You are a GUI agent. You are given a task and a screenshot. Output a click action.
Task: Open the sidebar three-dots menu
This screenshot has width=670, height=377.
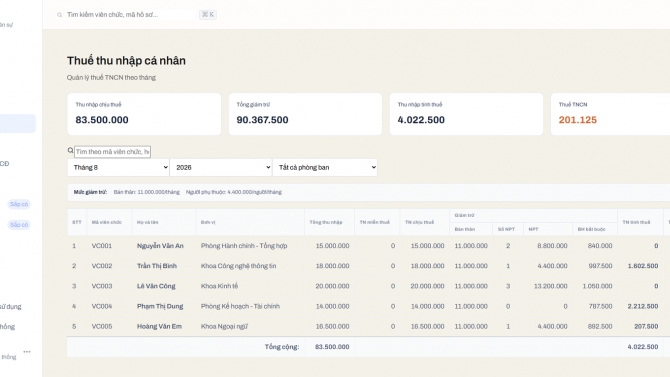(27, 352)
